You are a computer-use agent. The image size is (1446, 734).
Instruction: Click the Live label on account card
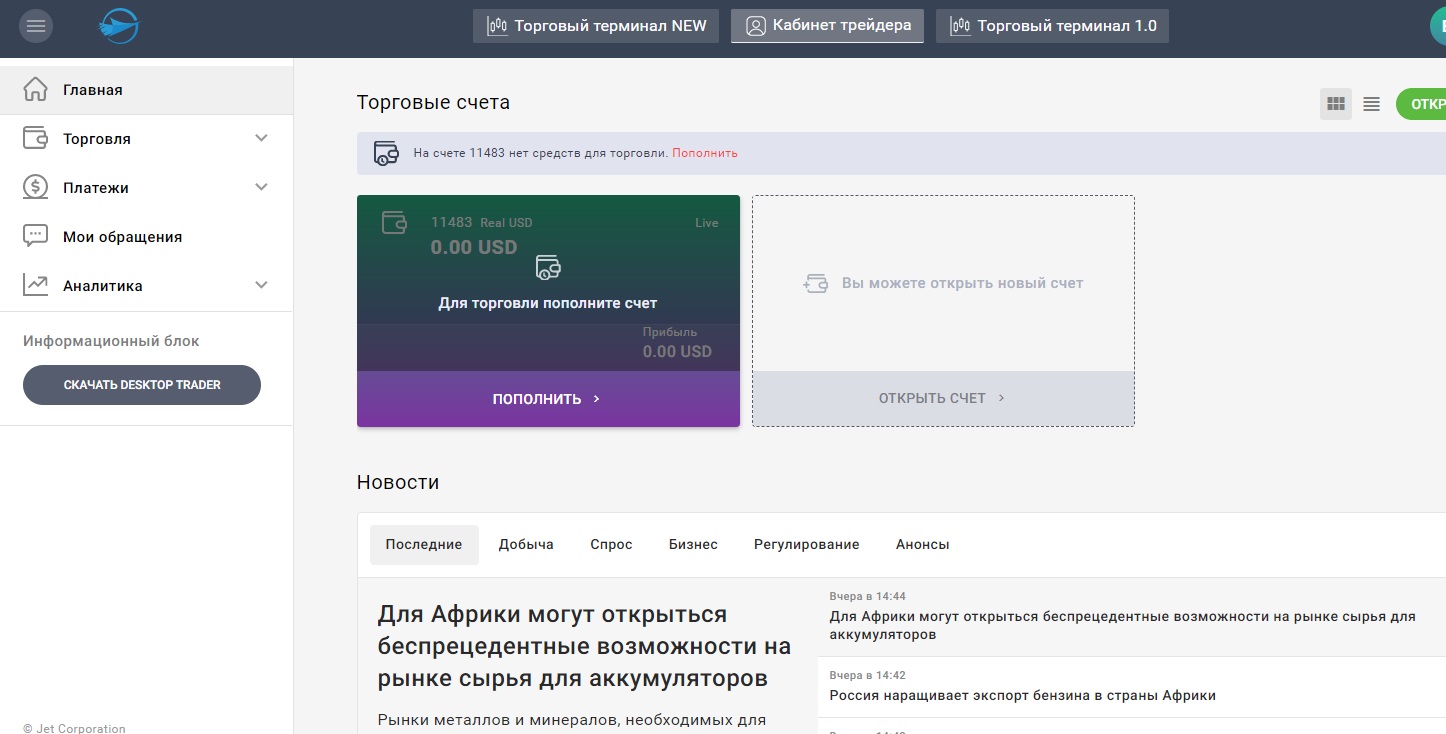pos(707,223)
